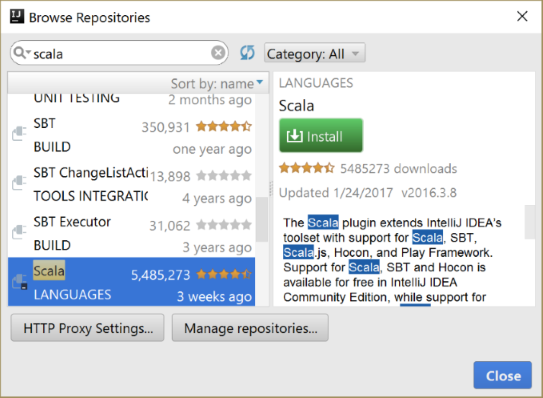543x398 pixels.
Task: Click the '2 months ago' update text
Action: click(x=210, y=100)
